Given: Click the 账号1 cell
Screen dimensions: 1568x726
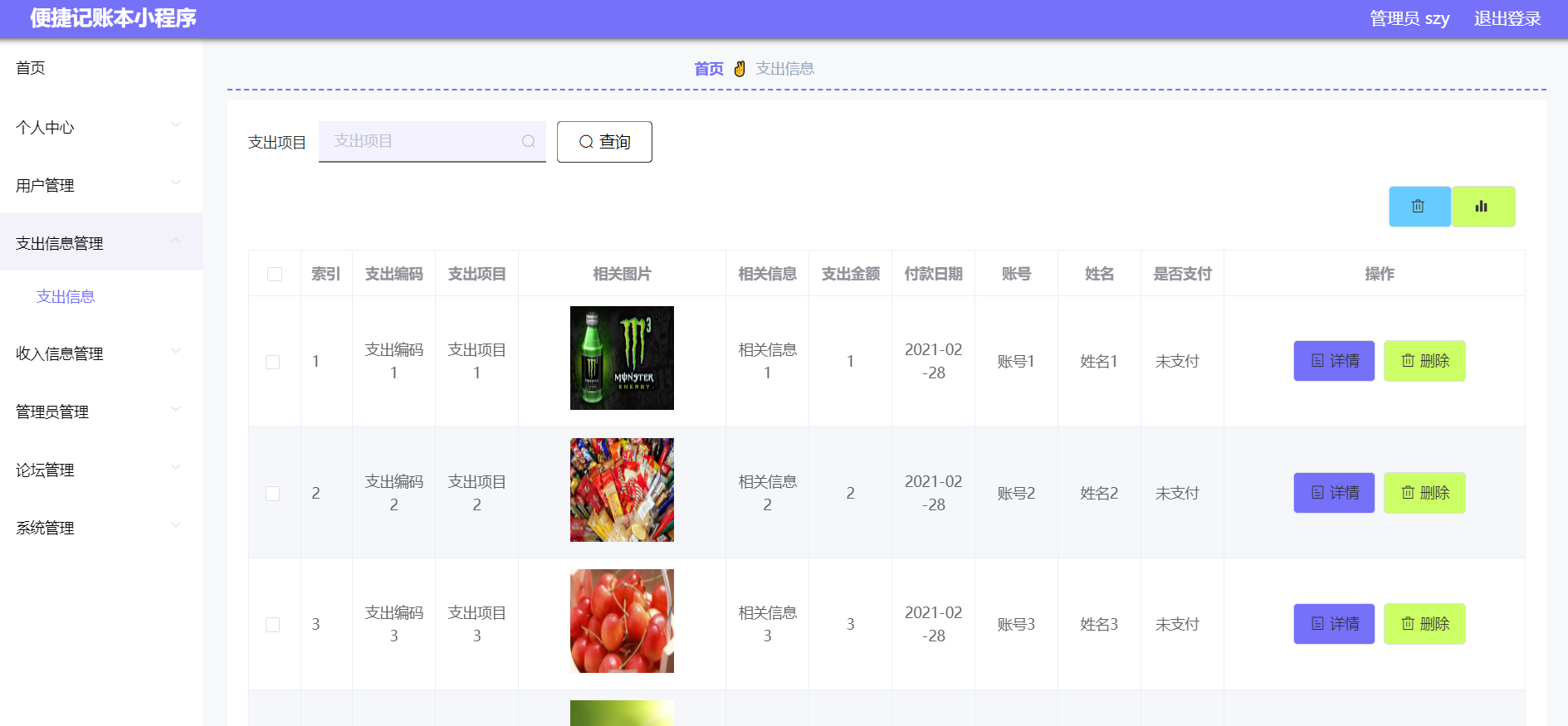Looking at the screenshot, I should tap(1016, 362).
